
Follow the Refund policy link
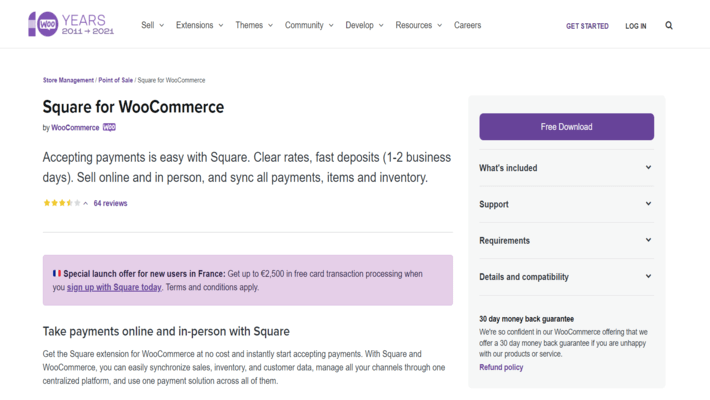pos(501,367)
